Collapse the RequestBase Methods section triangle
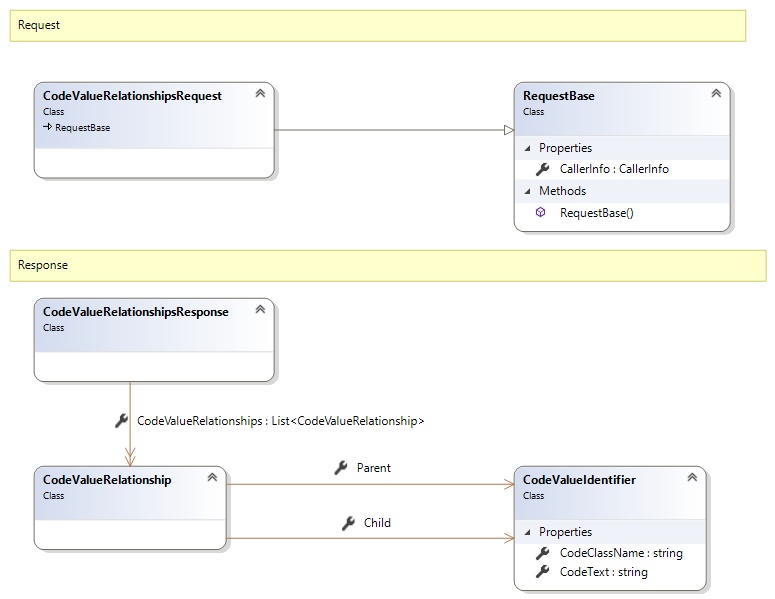 528,191
